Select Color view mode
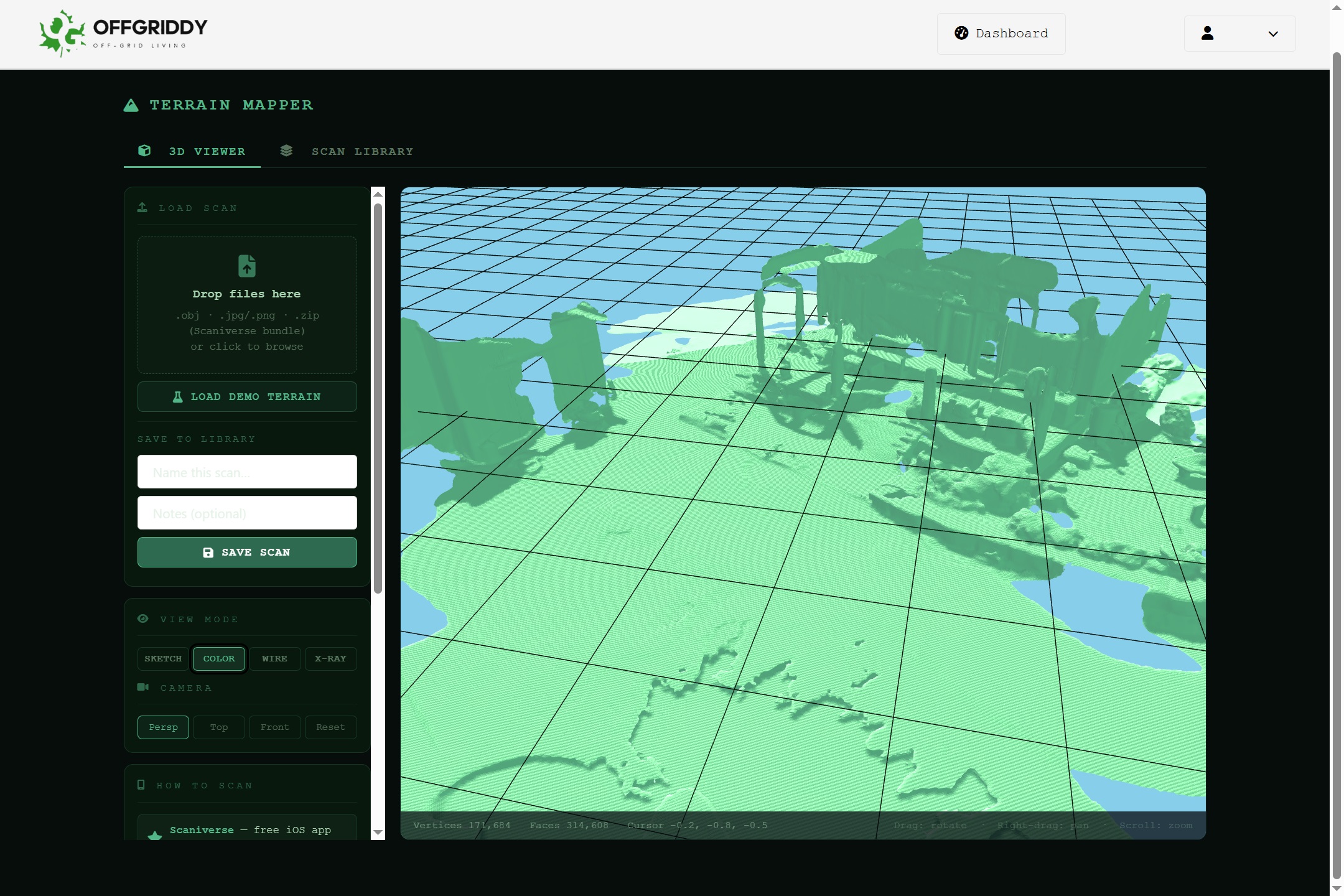 tap(219, 658)
